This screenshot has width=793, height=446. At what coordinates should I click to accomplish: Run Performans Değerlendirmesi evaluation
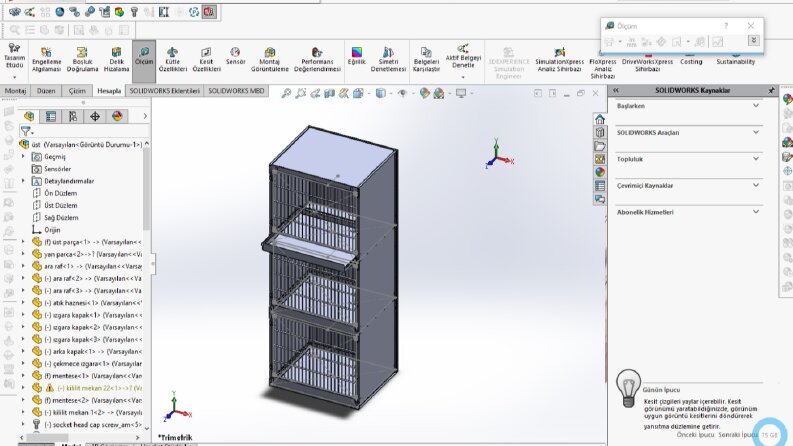[317, 60]
